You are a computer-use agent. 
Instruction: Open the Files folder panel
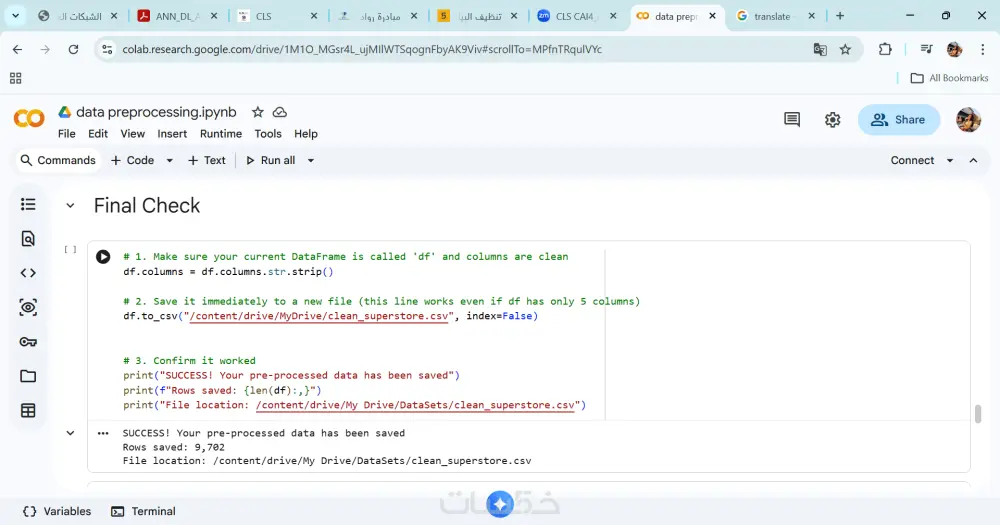(28, 376)
